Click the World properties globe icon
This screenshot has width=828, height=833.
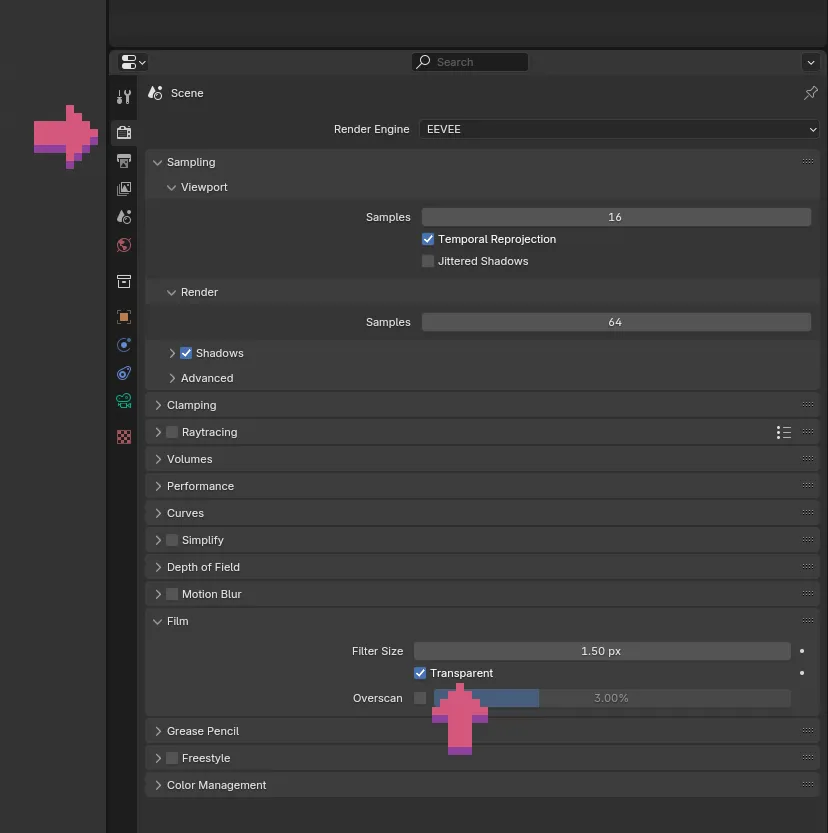(x=124, y=244)
